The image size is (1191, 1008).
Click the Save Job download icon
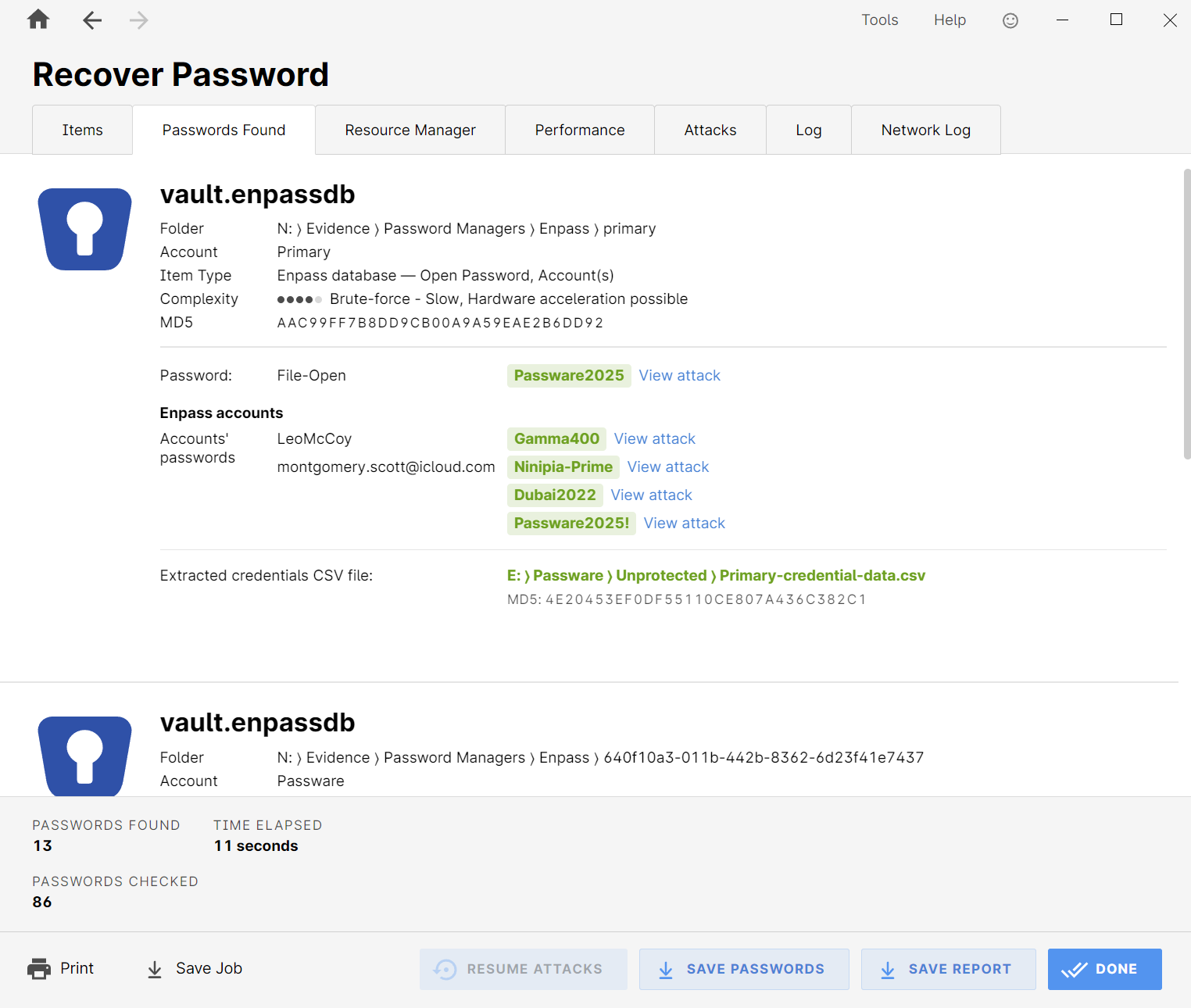pos(153,969)
